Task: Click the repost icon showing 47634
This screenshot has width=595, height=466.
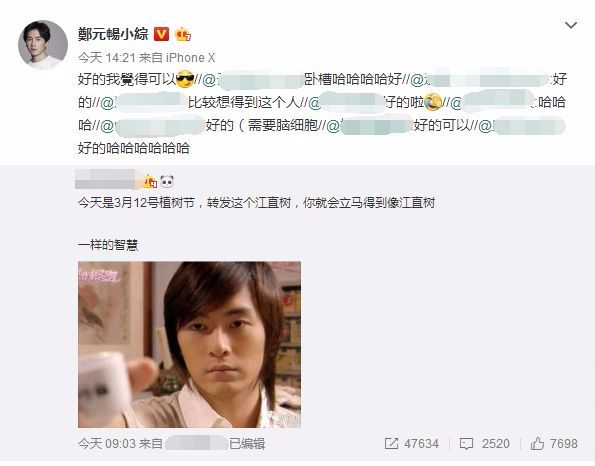Action: (x=391, y=444)
